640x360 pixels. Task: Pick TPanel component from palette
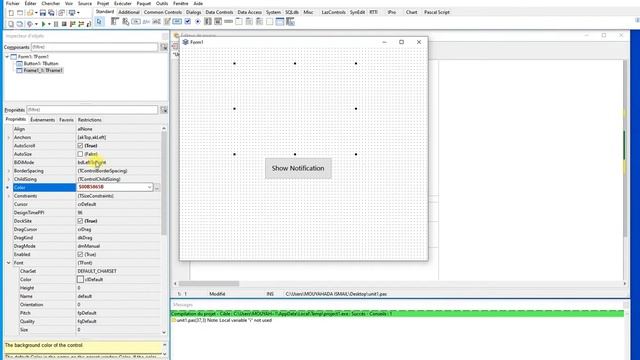269,22
